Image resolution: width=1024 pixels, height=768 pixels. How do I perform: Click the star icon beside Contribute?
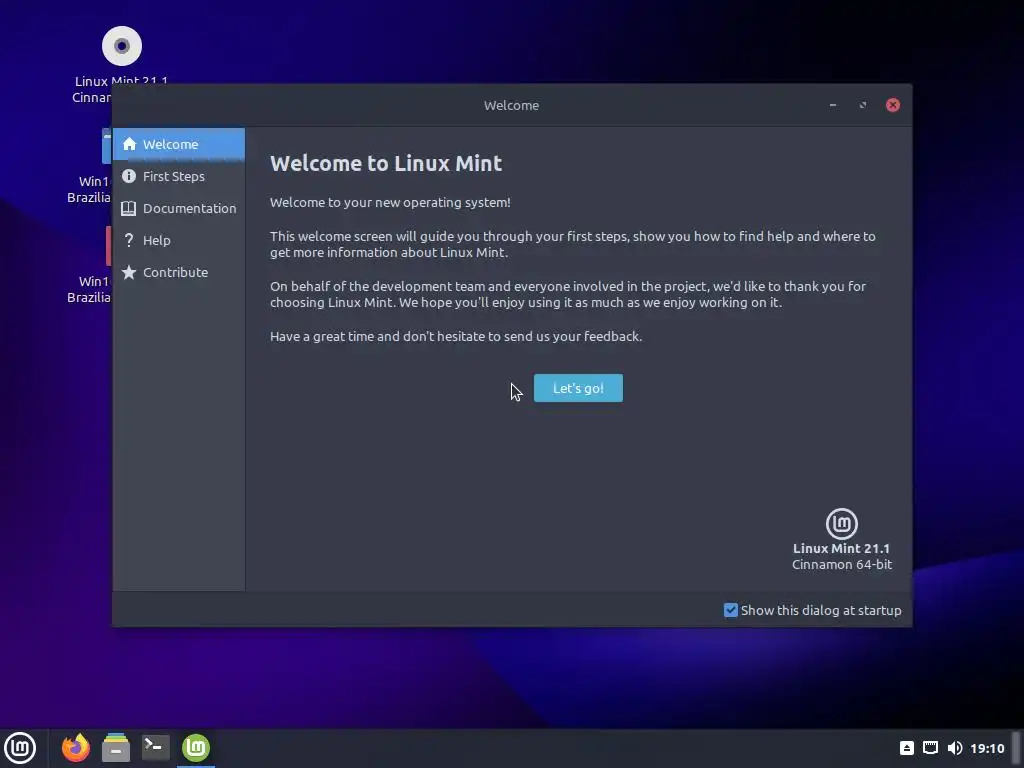point(129,272)
